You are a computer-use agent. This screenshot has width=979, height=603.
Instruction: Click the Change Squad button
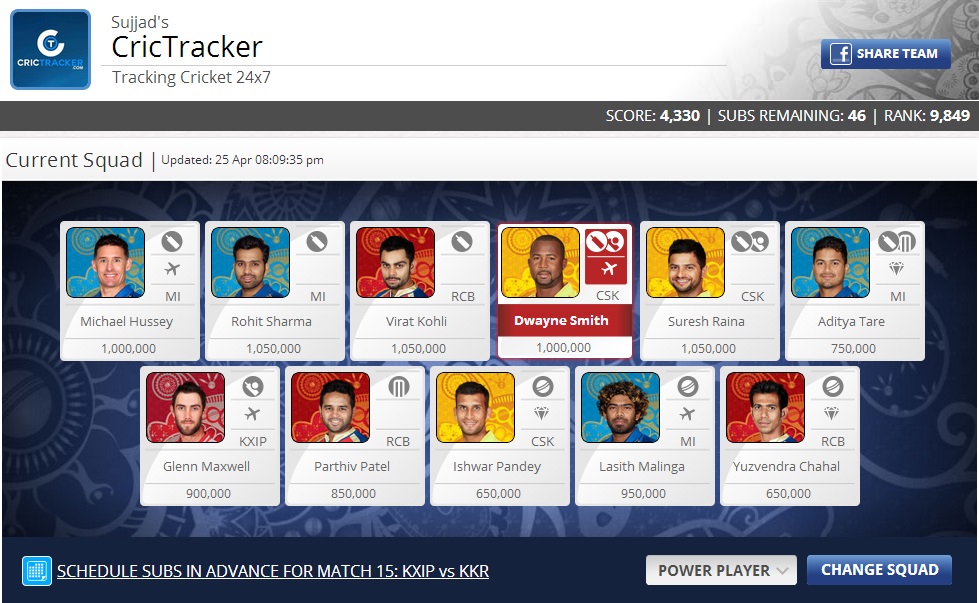point(879,569)
